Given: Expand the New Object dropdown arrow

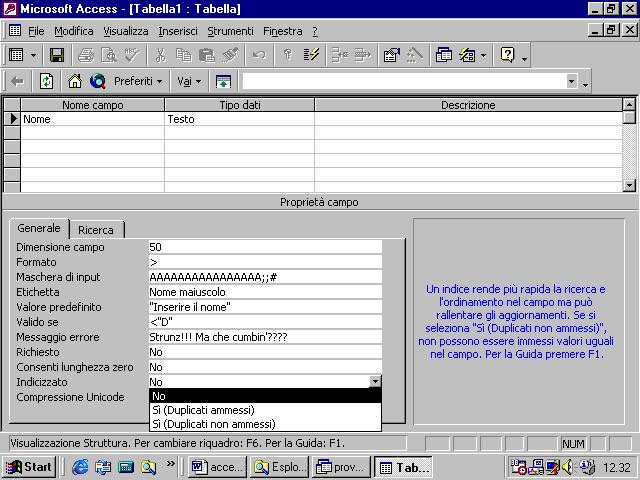Looking at the screenshot, I should 483,55.
